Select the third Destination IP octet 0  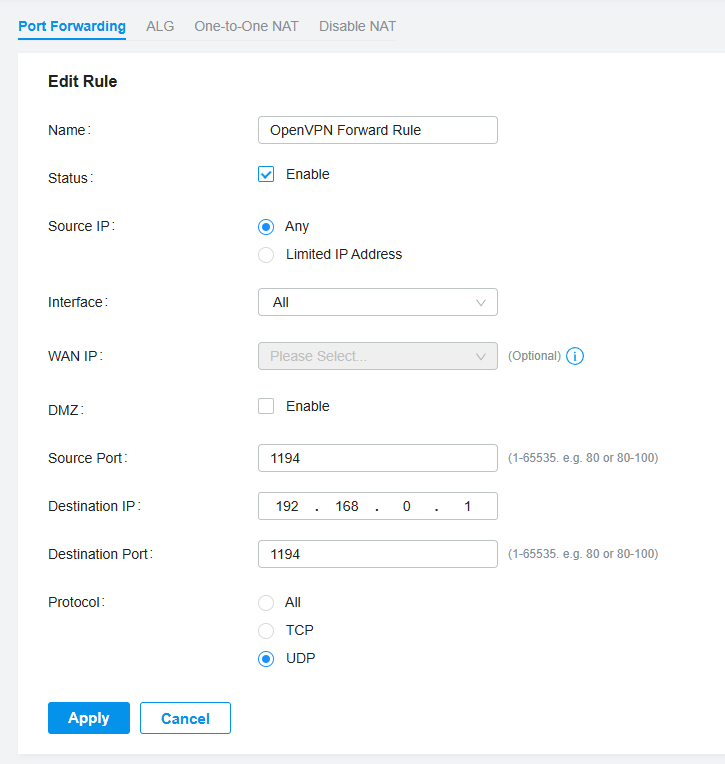pyautogui.click(x=406, y=506)
